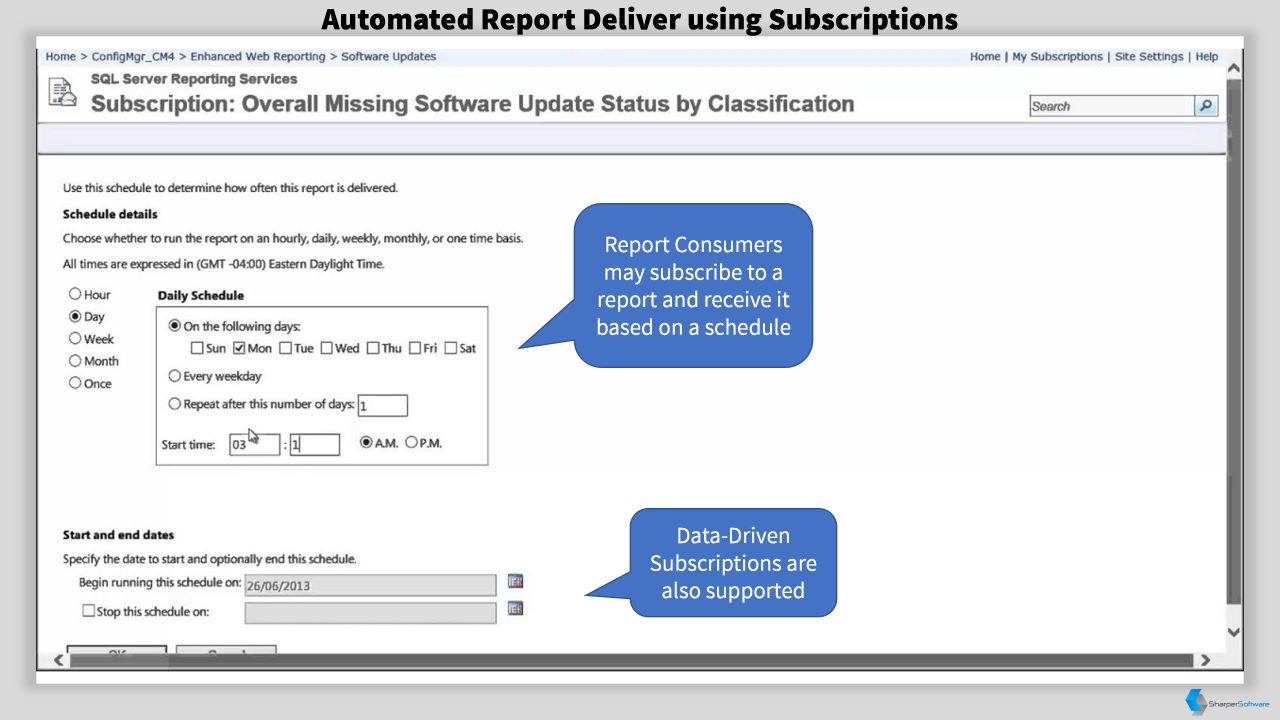
Task: Choose 'Repeat after this number of days'
Action: pos(175,404)
